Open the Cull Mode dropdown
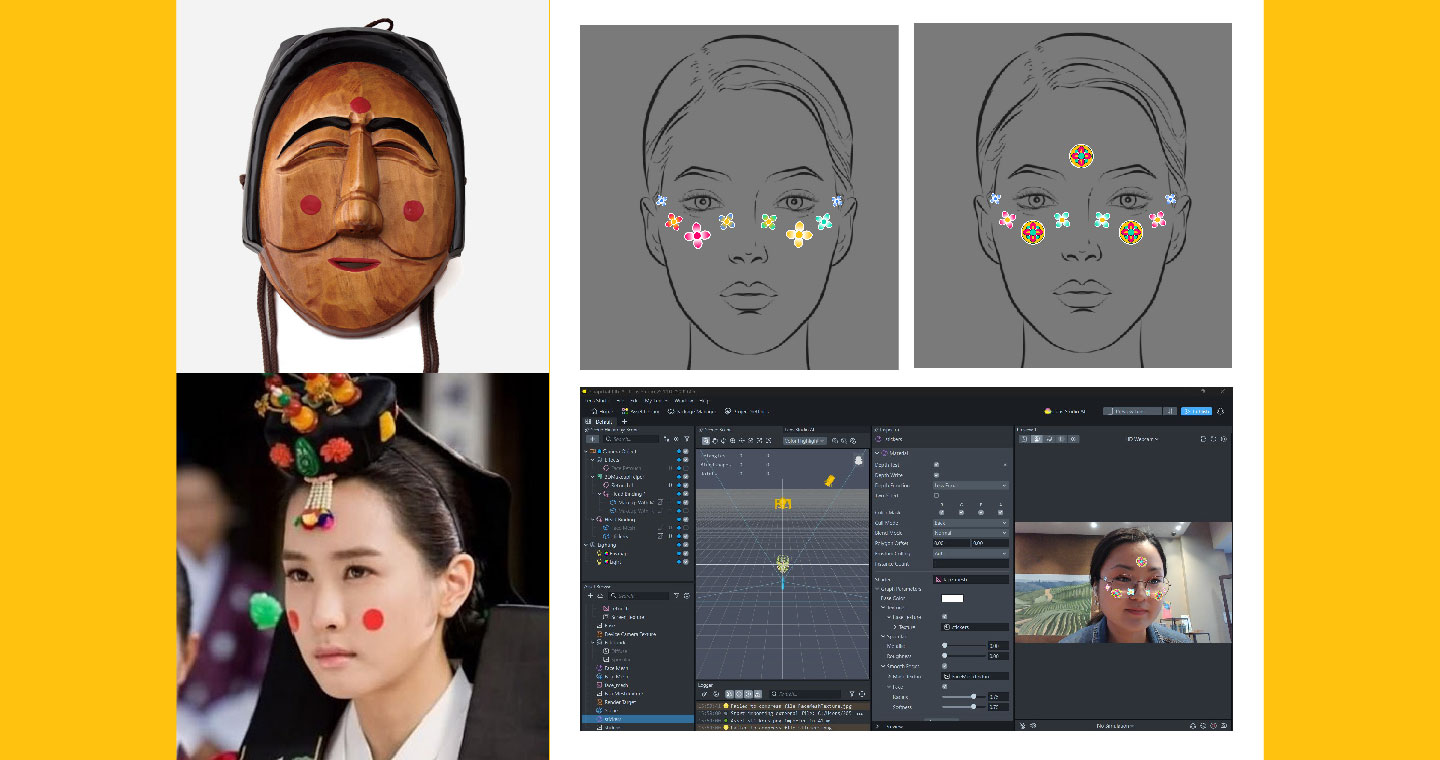 coord(970,523)
